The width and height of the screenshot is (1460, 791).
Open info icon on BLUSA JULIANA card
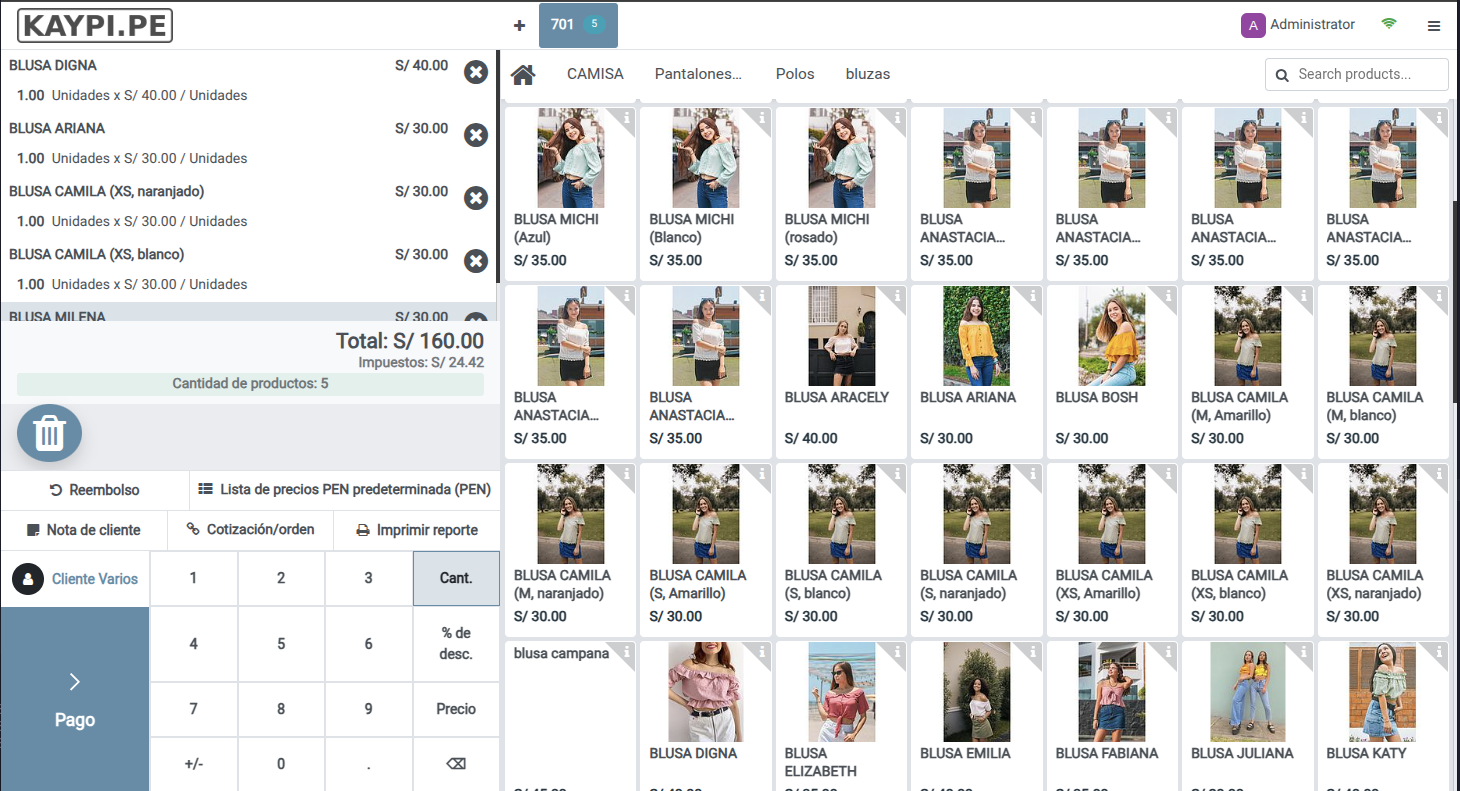tap(1304, 651)
